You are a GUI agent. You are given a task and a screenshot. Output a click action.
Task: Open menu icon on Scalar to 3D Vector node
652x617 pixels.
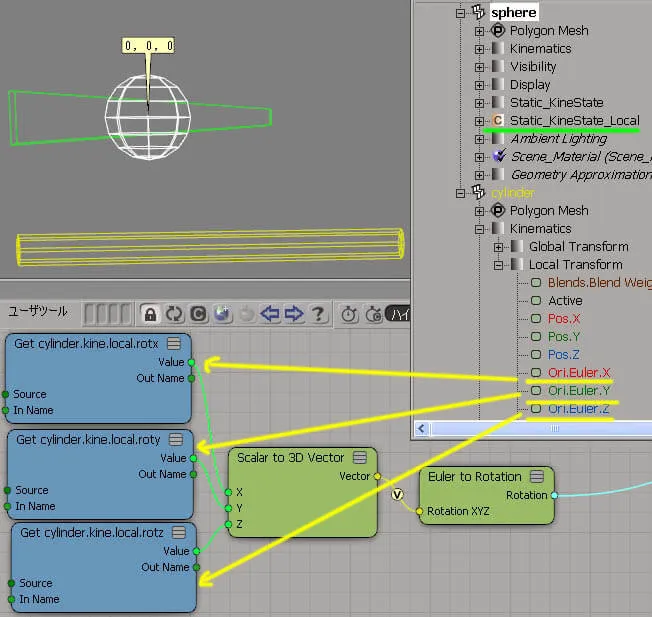coord(360,458)
